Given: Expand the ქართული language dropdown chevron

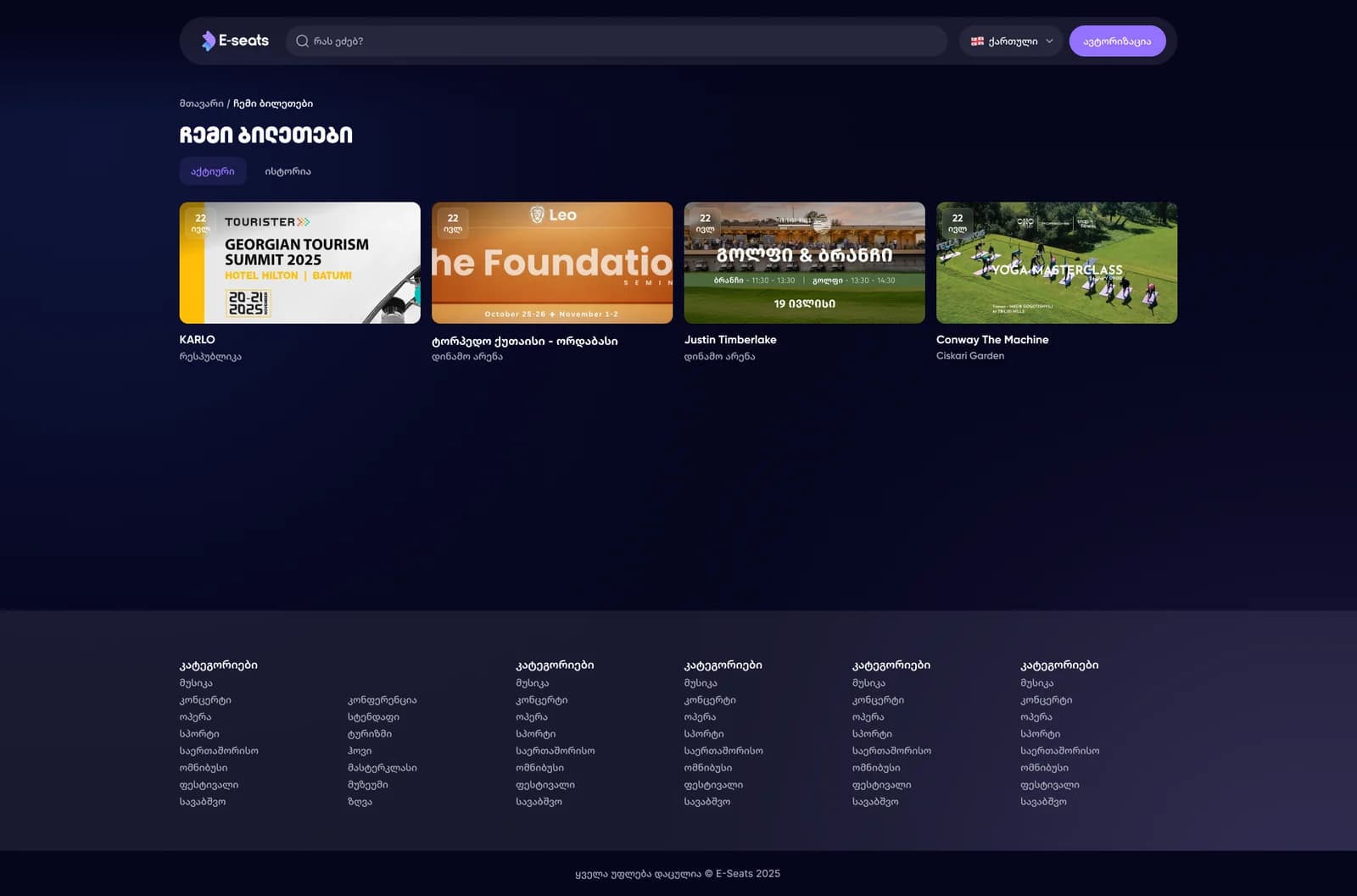Looking at the screenshot, I should tap(1049, 41).
